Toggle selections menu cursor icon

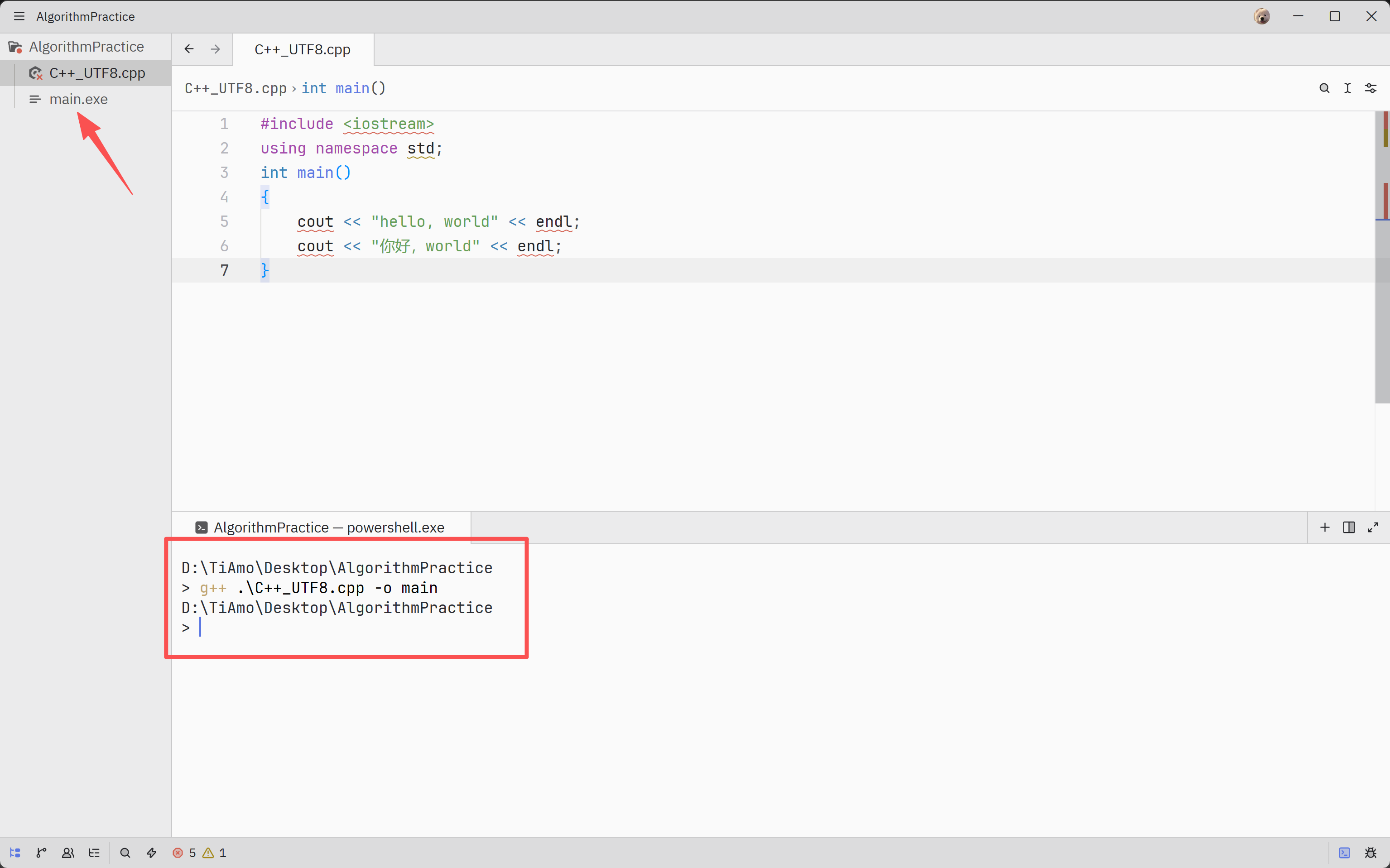pyautogui.click(x=1347, y=88)
